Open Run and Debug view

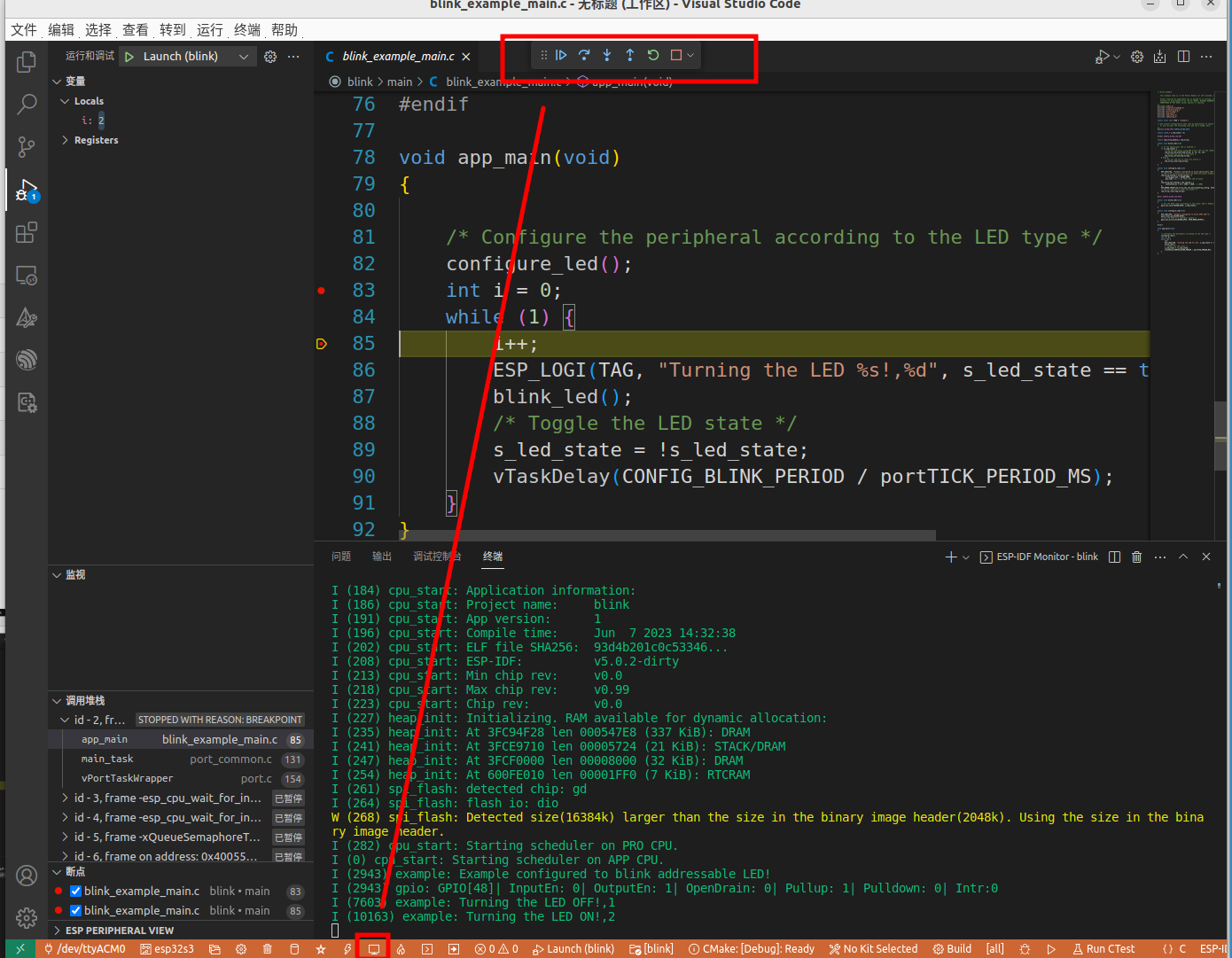(x=27, y=190)
